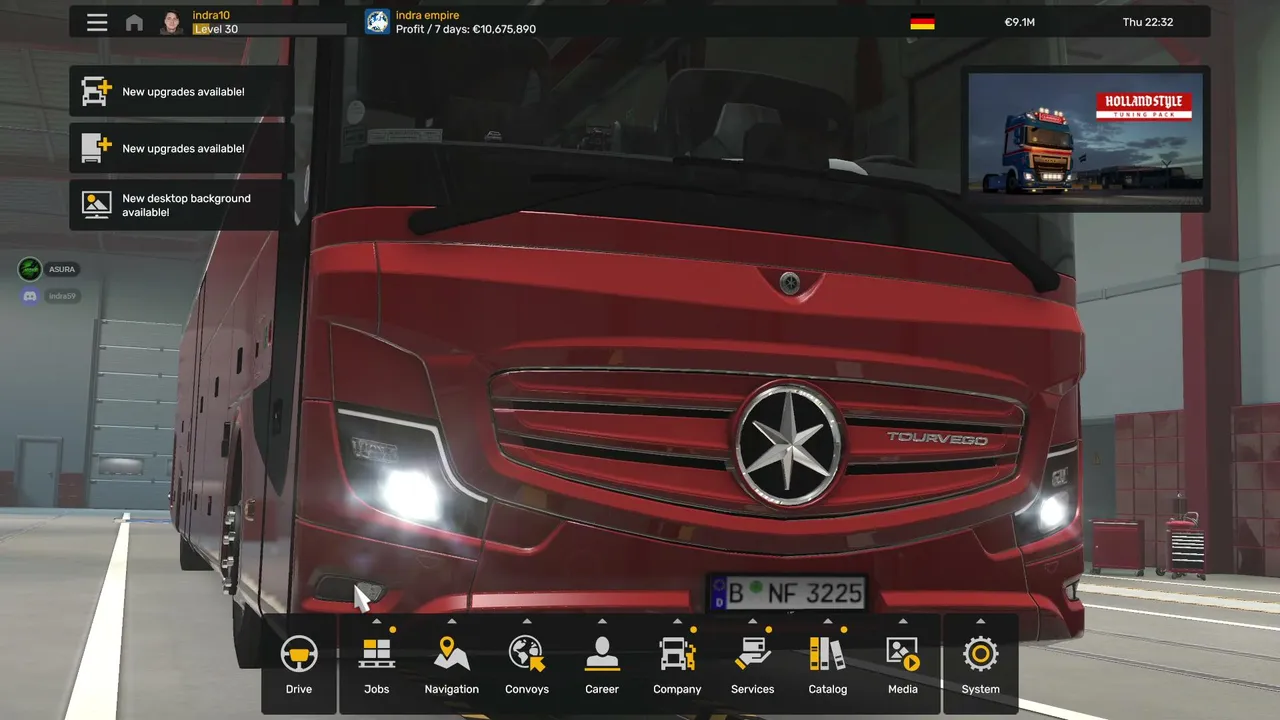Click the Profit / 7 days: €10,675,890 text
The width and height of the screenshot is (1280, 720).
466,29
